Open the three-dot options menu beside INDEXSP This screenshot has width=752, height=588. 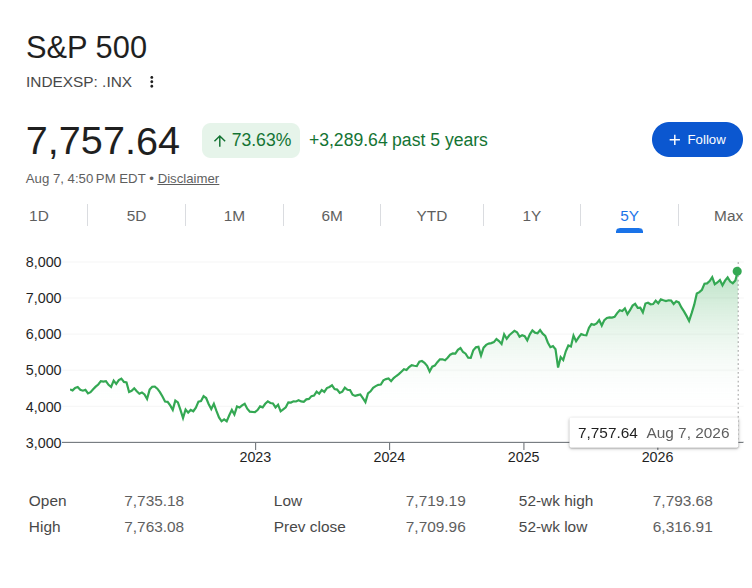coord(152,82)
